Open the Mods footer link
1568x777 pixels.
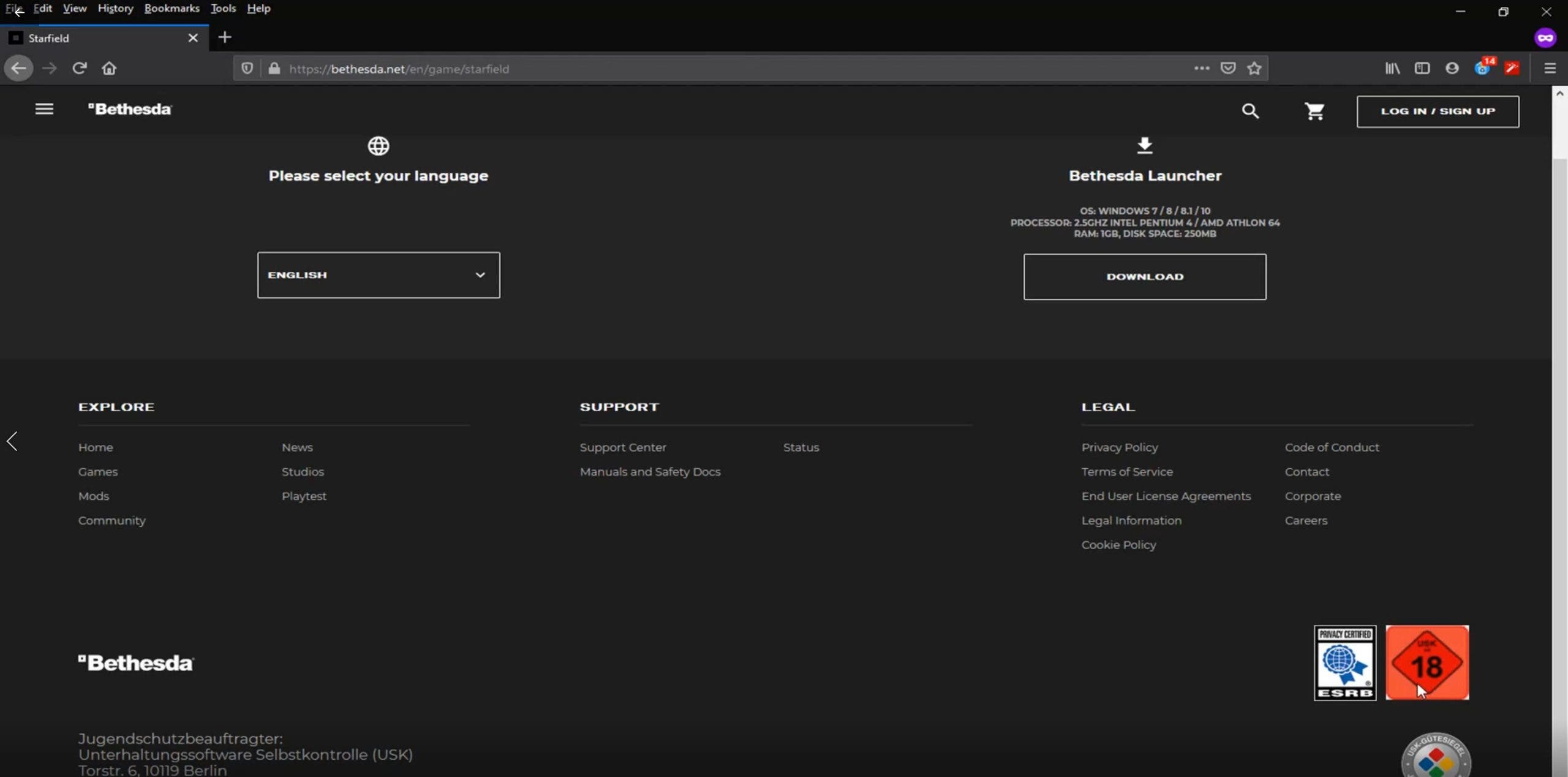tap(94, 496)
